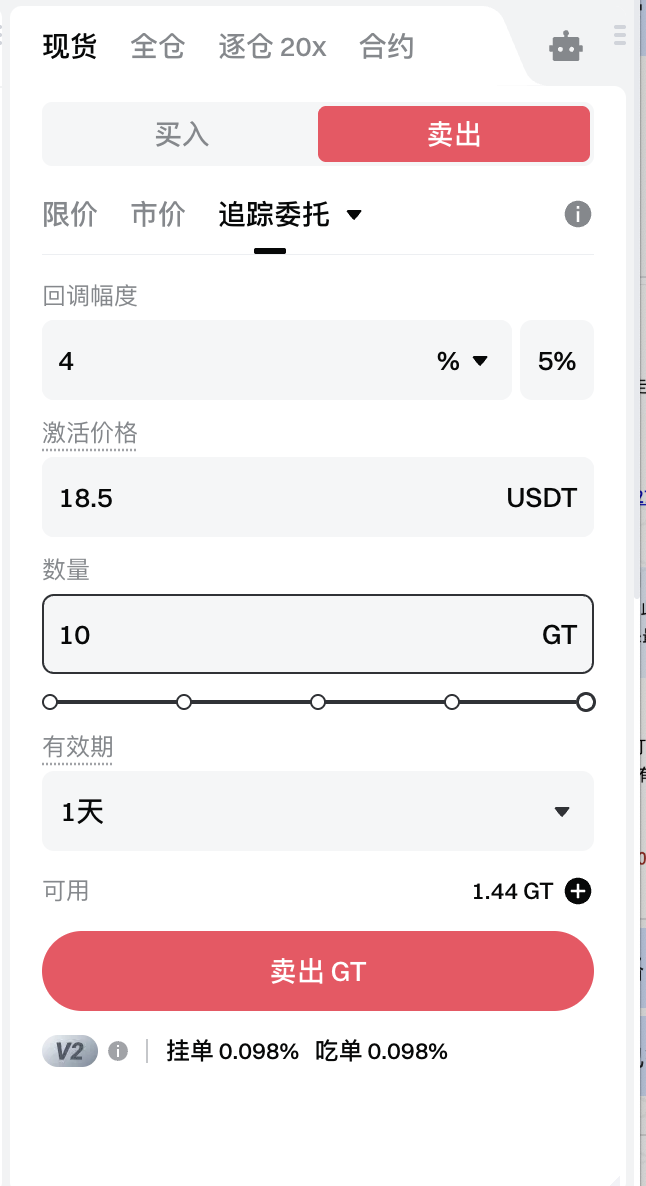Image resolution: width=646 pixels, height=1186 pixels.
Task: Expand the 追踪委托 order type dropdown arrow
Action: point(353,214)
